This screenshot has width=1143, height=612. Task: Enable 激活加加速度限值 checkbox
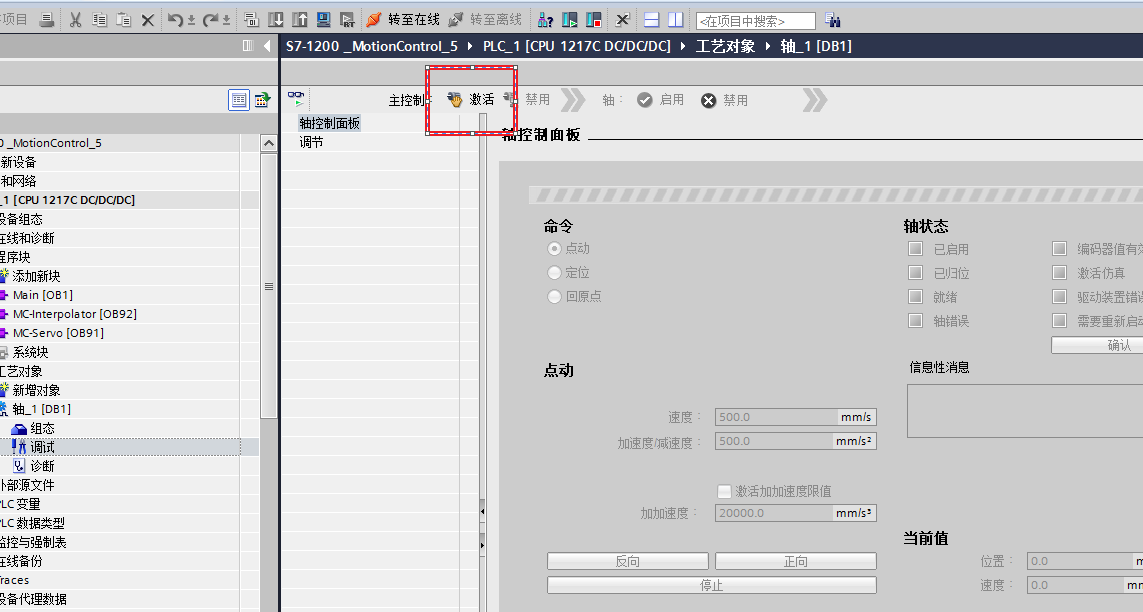(x=725, y=491)
